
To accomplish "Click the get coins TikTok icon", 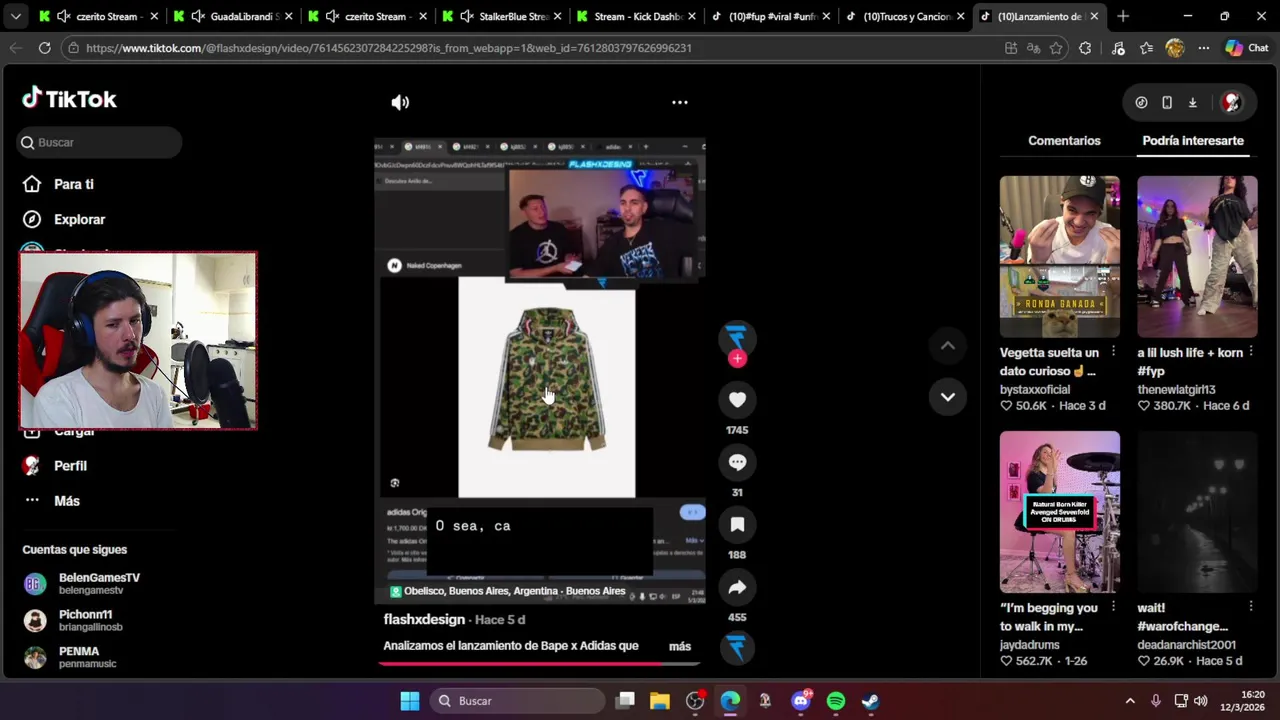I will (1141, 102).
